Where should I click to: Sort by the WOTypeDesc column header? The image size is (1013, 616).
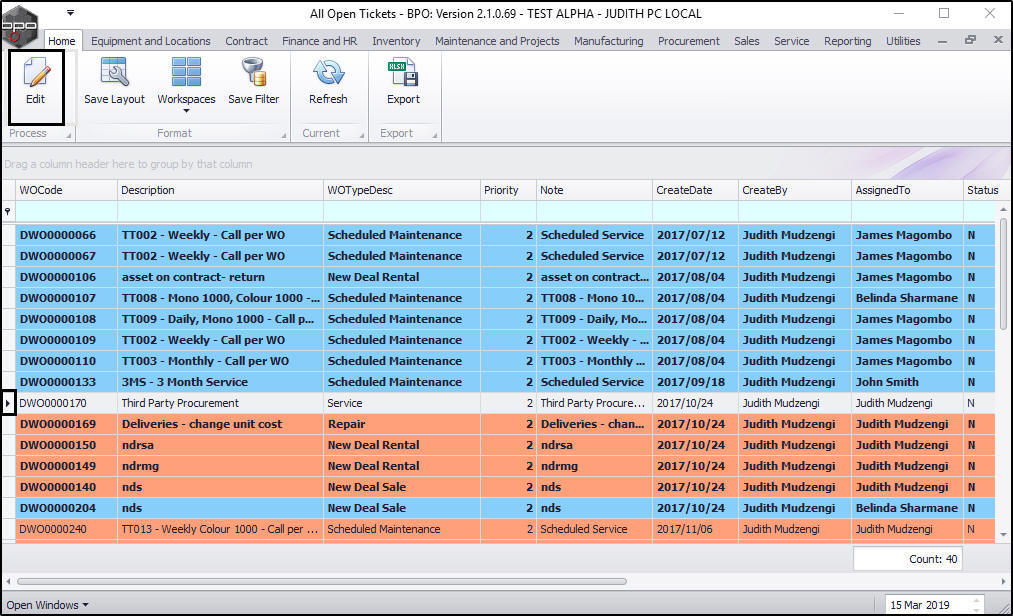tap(402, 190)
